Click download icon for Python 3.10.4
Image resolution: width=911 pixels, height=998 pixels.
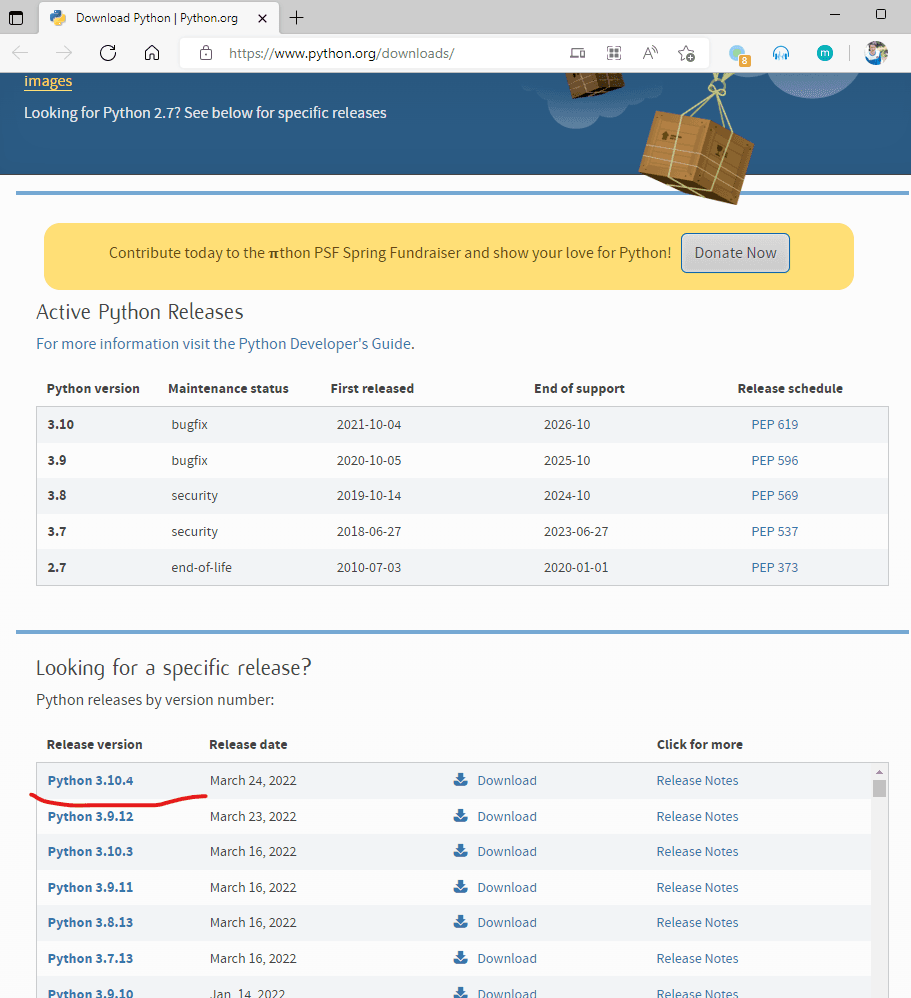point(460,780)
